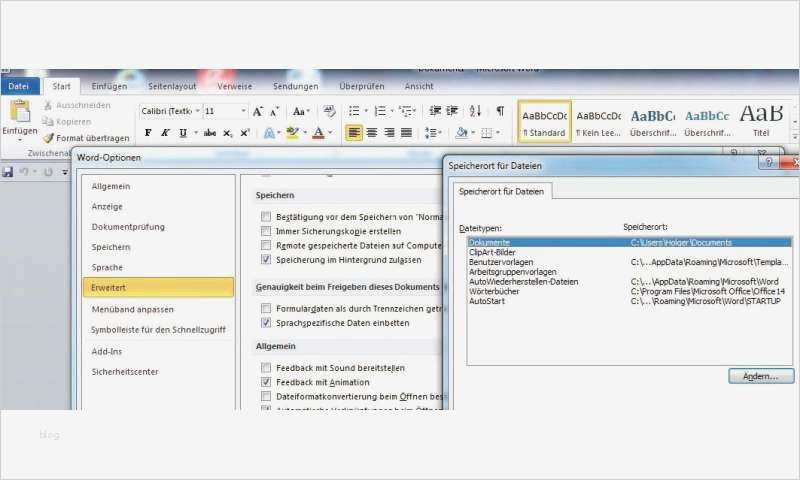Open the text effects glowing A

[269, 133]
